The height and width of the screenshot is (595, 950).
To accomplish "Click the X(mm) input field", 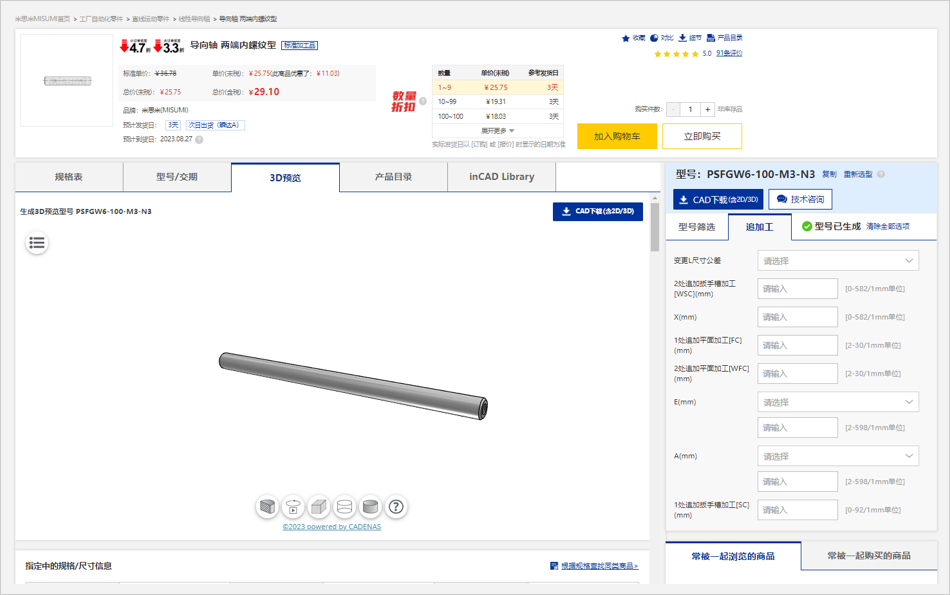I will pos(797,317).
